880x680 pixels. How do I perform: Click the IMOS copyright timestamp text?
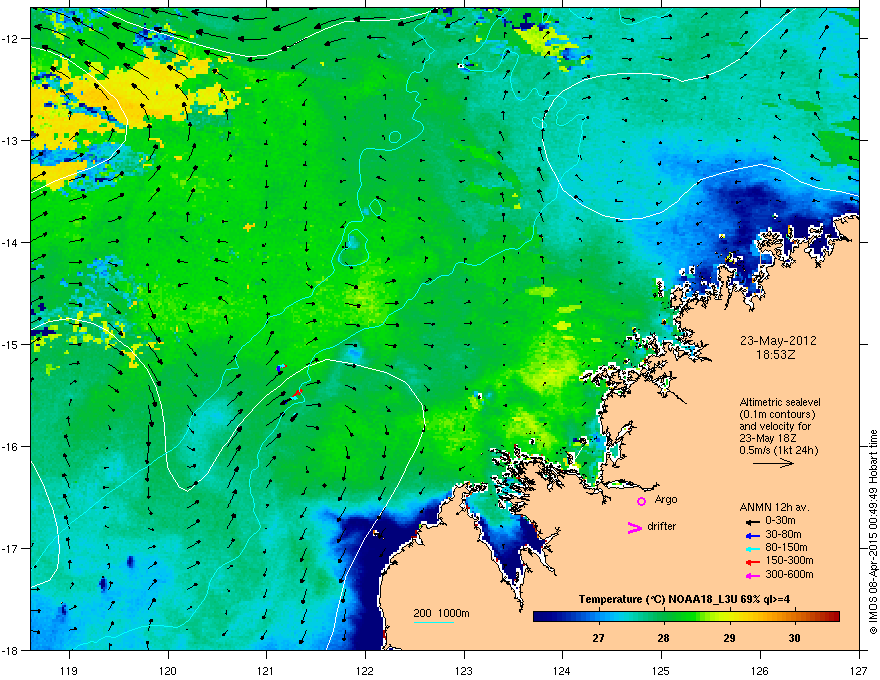[x=873, y=532]
